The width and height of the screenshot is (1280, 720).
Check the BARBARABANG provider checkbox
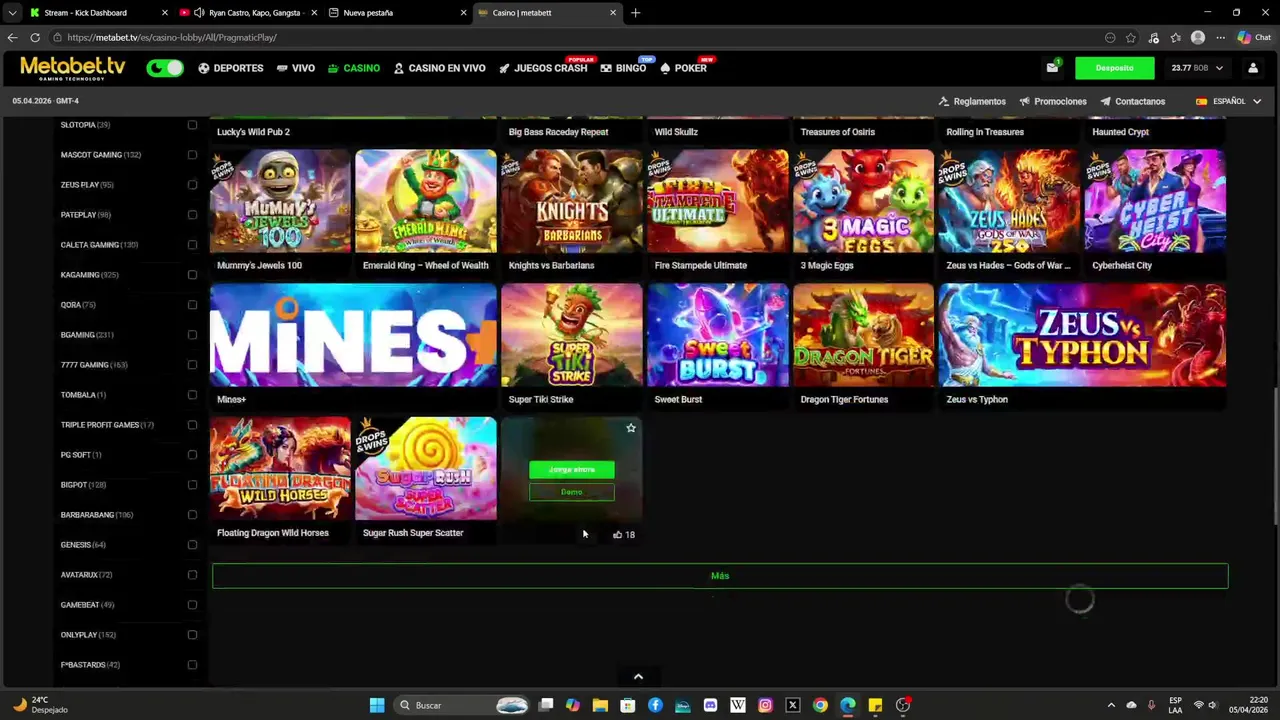coord(192,515)
